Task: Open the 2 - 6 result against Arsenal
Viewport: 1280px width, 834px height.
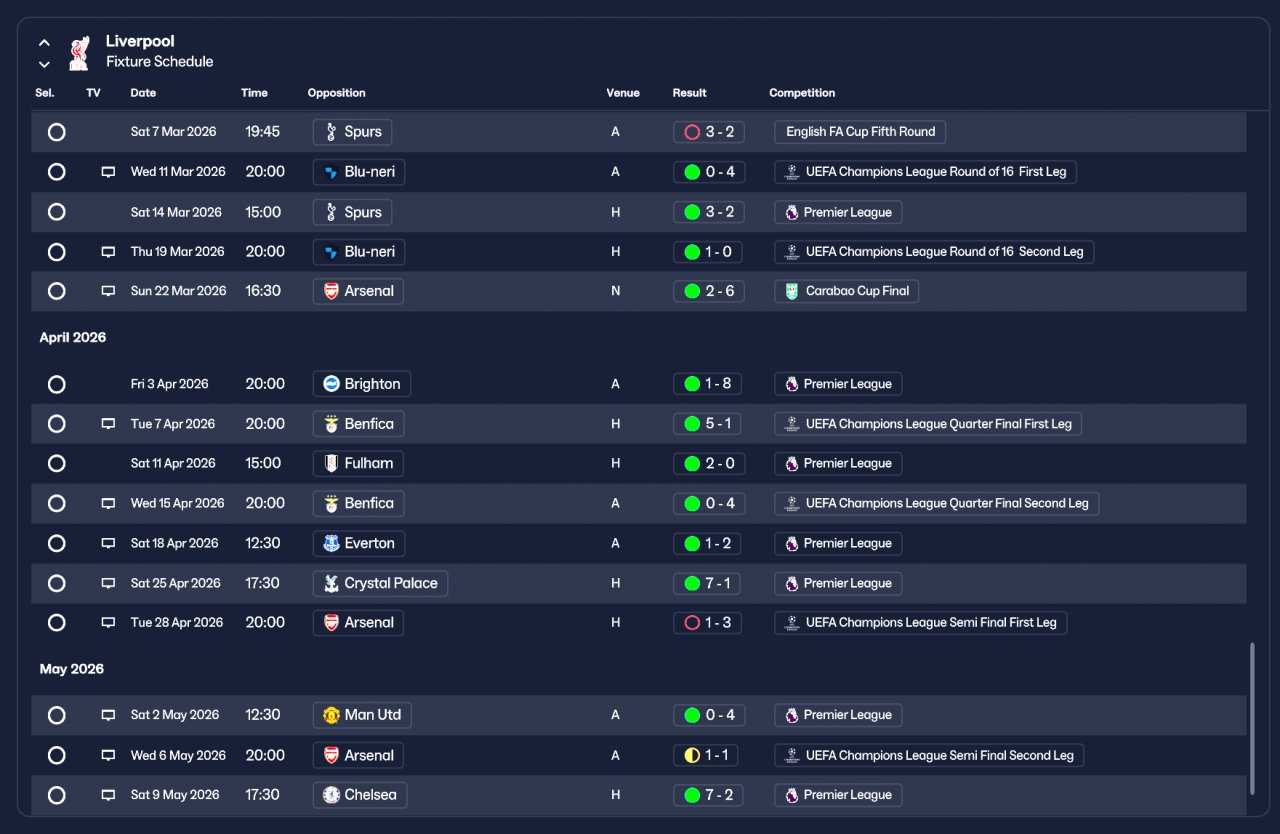Action: pyautogui.click(x=709, y=291)
